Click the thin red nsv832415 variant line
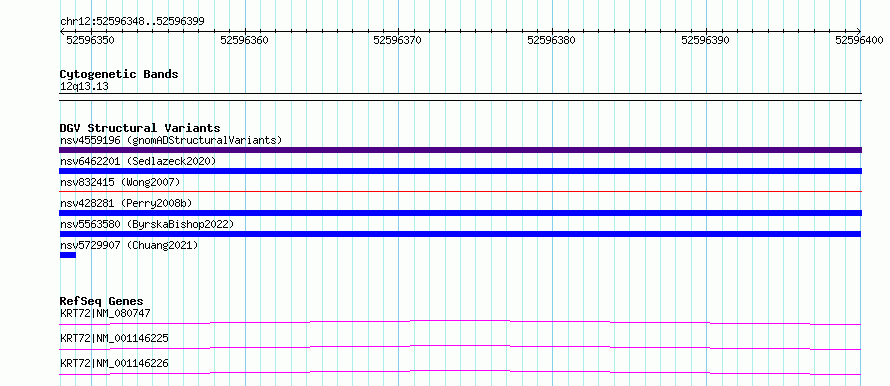890x386 pixels. pos(460,192)
